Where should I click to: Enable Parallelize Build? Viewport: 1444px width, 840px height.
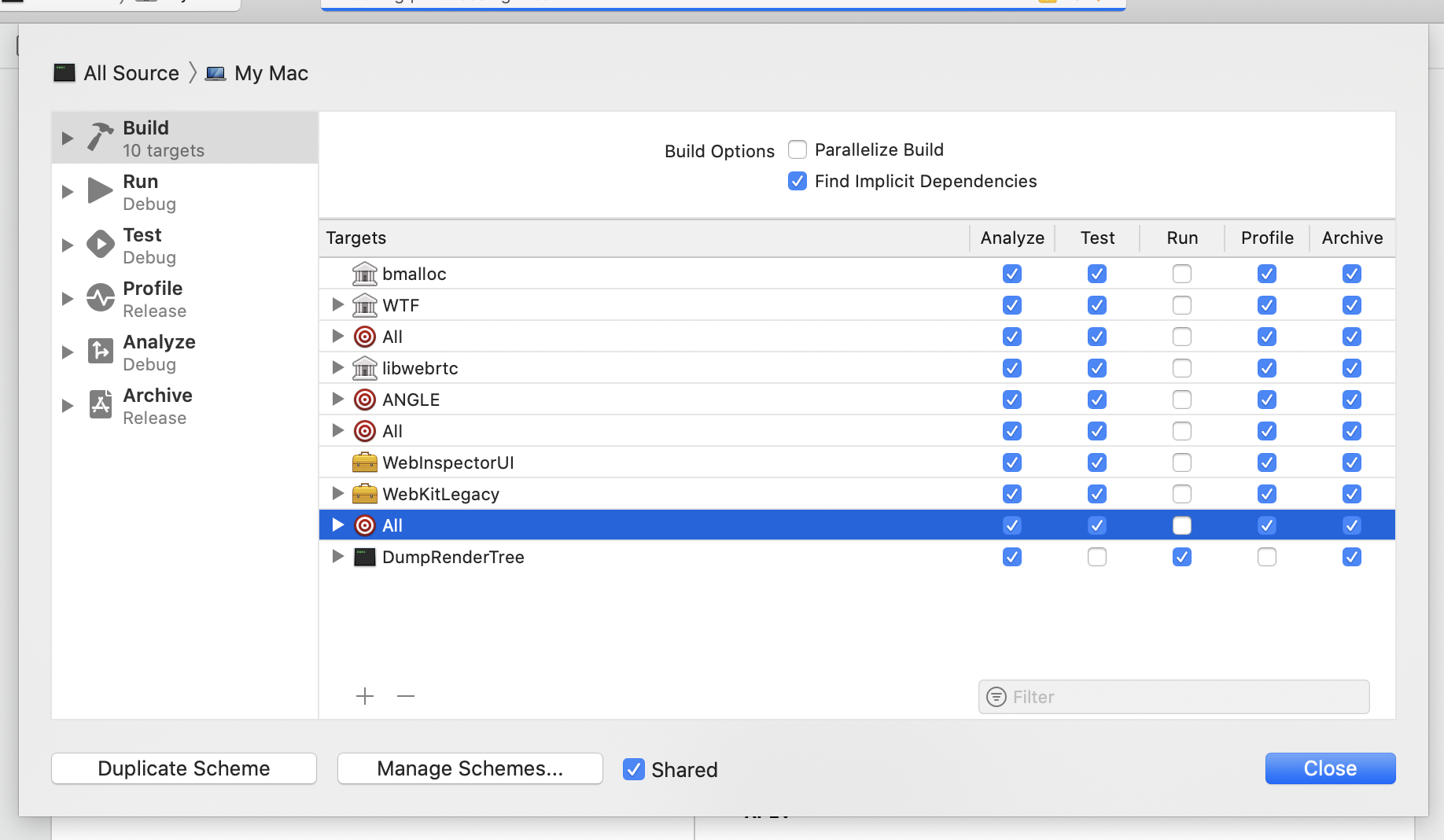797,149
